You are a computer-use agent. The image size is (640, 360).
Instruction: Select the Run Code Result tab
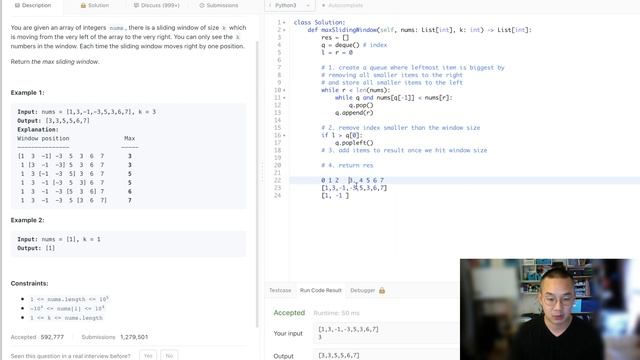[320, 290]
